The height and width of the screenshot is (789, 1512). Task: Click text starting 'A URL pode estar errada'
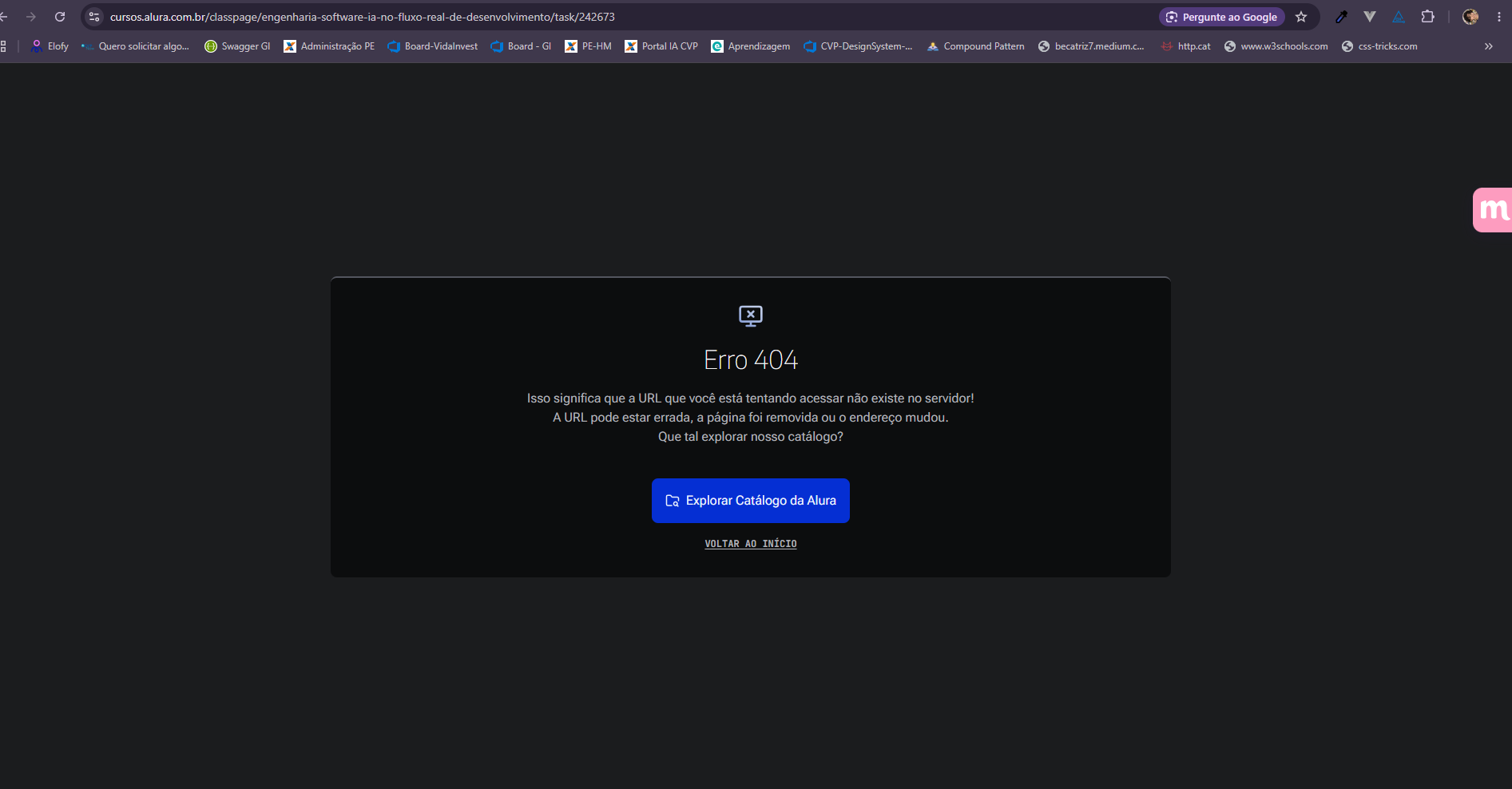point(751,418)
